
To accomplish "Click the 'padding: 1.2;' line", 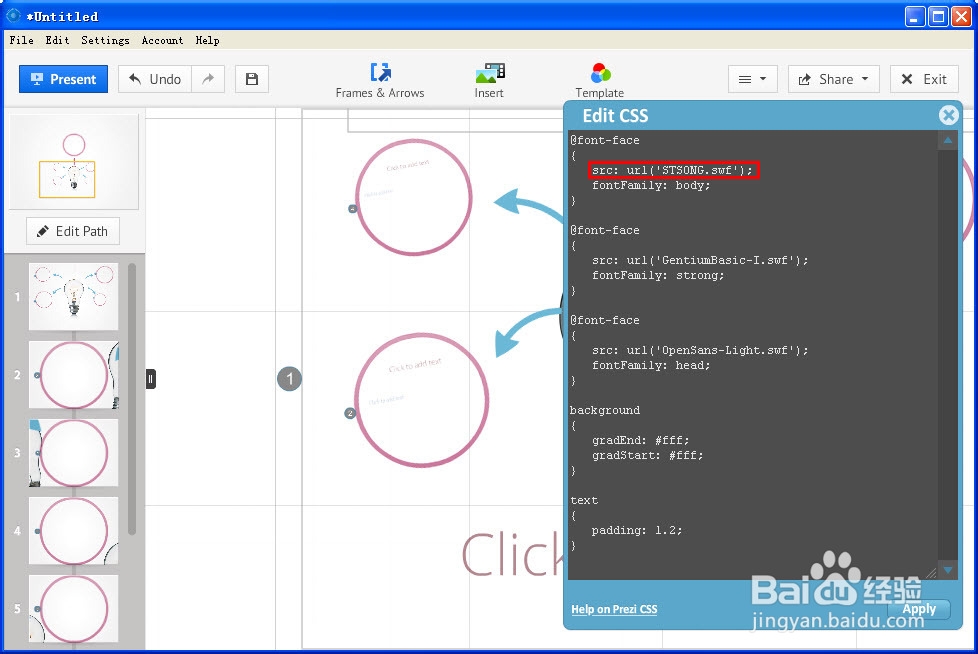I will [637, 530].
